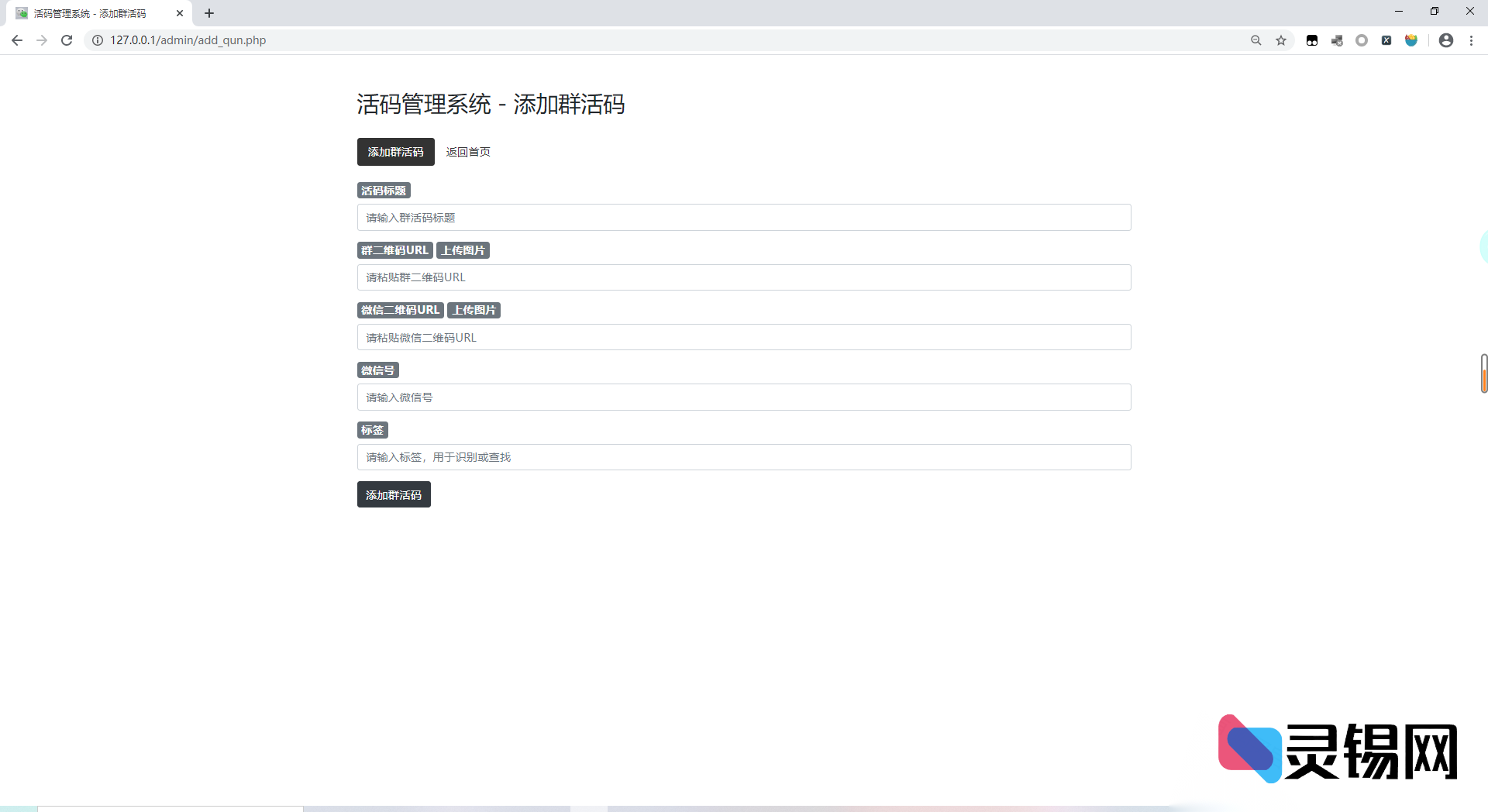The image size is (1488, 812).
Task: Open the site info icon next to the URL
Action: [95, 40]
